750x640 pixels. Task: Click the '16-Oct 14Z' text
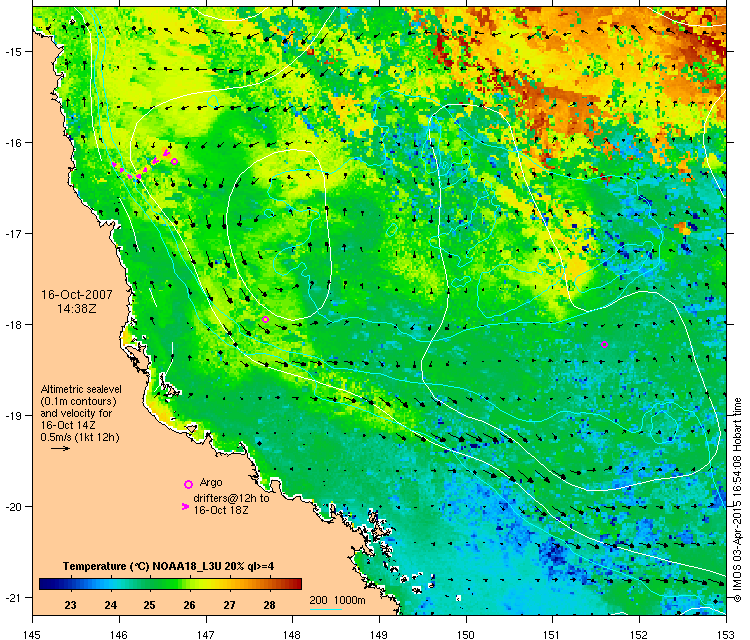[68, 425]
